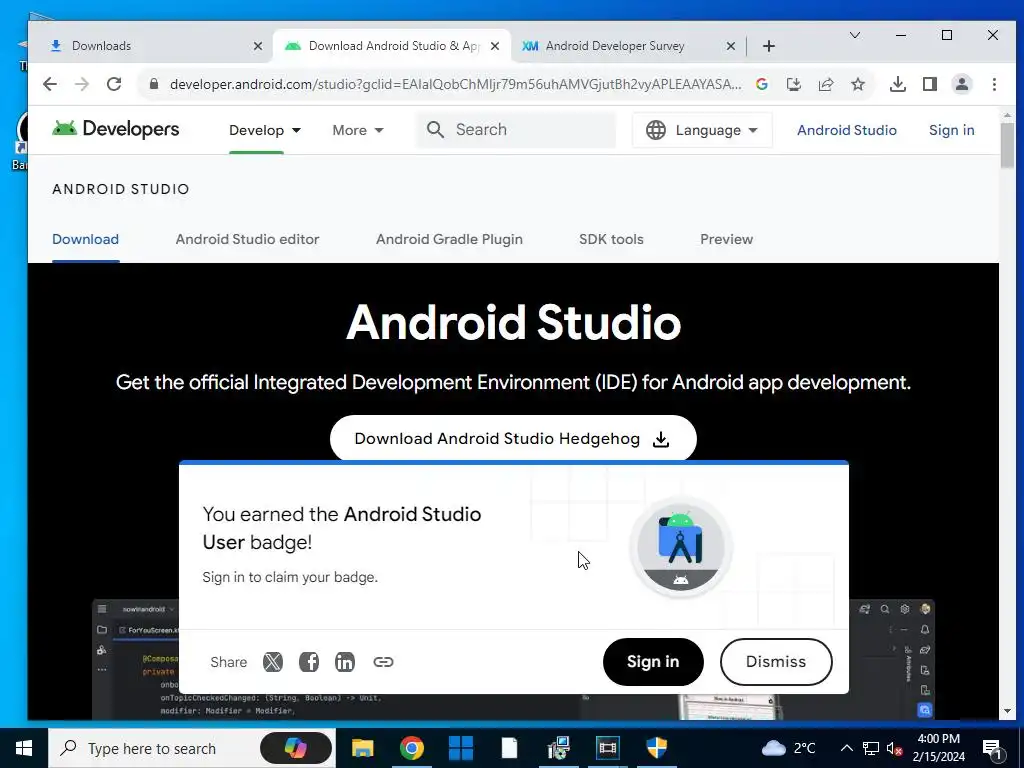The height and width of the screenshot is (768, 1024).
Task: Open the Chrome profile avatar
Action: [x=962, y=84]
